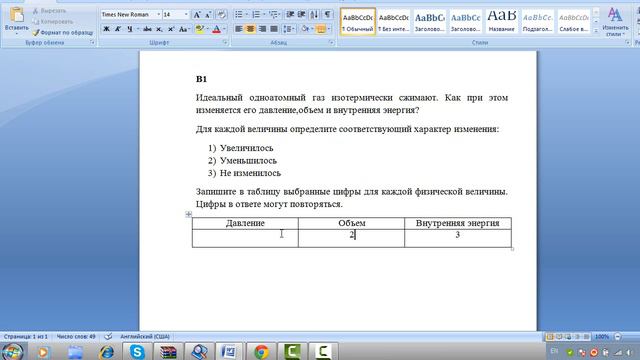Click the Shrink Font icon
The width and height of the screenshot is (640, 360).
point(208,15)
